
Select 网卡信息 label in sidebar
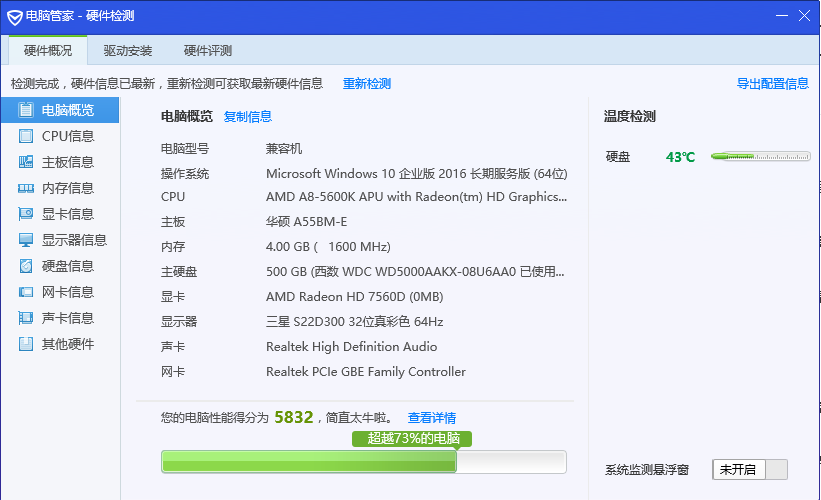click(x=68, y=292)
